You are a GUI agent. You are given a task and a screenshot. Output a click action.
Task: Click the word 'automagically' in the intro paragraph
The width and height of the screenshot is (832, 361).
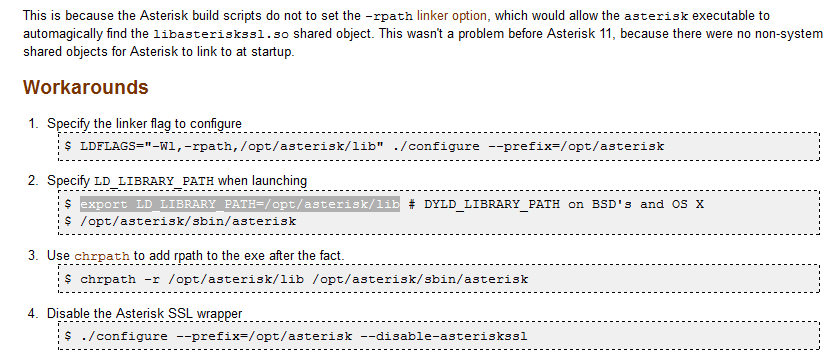pyautogui.click(x=63, y=35)
